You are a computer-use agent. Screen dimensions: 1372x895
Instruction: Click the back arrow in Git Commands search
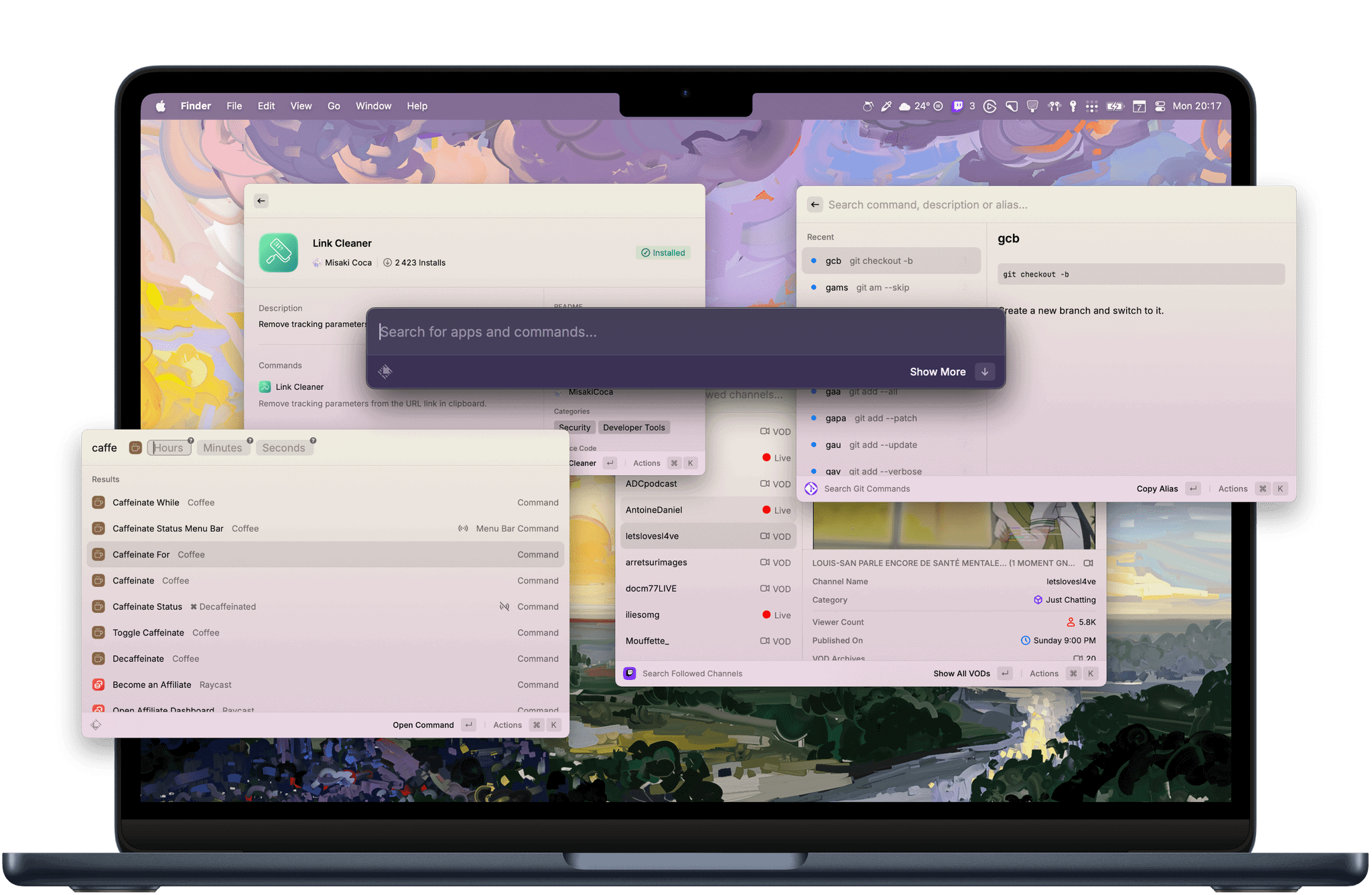tap(815, 204)
